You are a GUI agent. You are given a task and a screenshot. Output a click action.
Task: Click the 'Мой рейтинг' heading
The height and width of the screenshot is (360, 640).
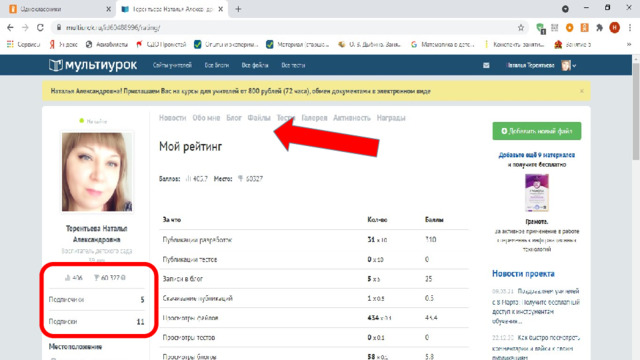tap(191, 147)
